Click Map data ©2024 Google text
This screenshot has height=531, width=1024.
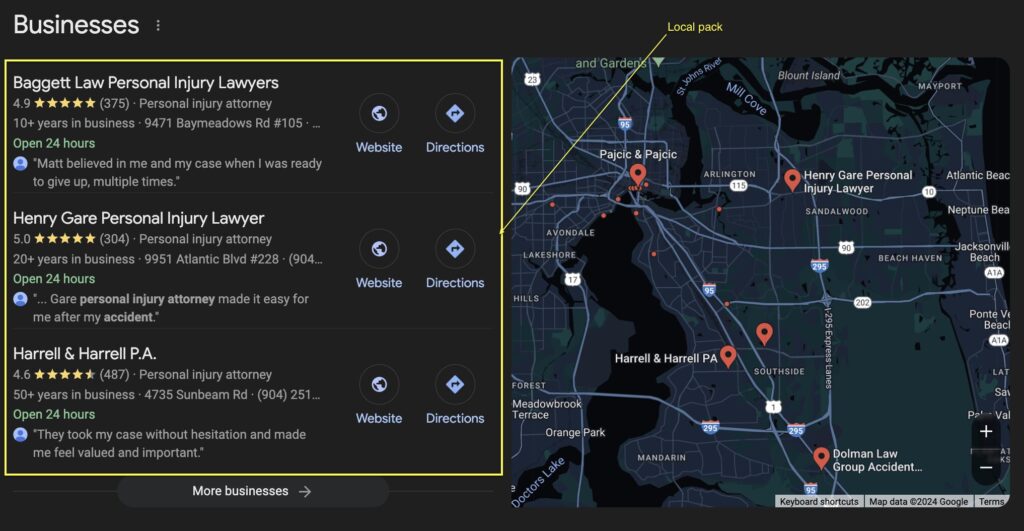(x=918, y=502)
